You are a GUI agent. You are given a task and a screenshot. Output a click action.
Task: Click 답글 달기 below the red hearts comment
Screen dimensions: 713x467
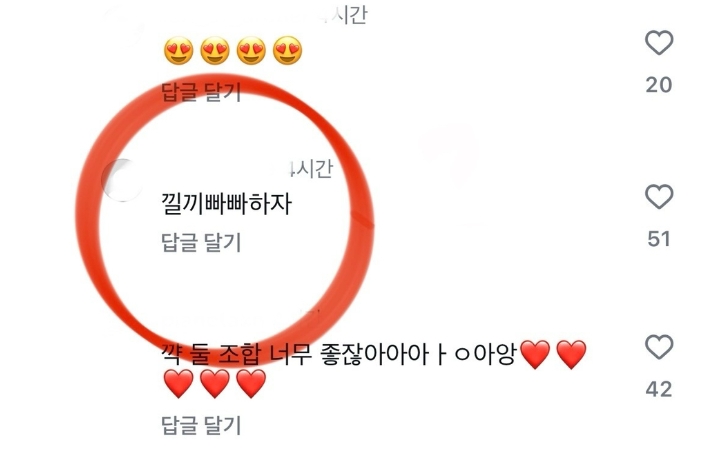pyautogui.click(x=201, y=425)
